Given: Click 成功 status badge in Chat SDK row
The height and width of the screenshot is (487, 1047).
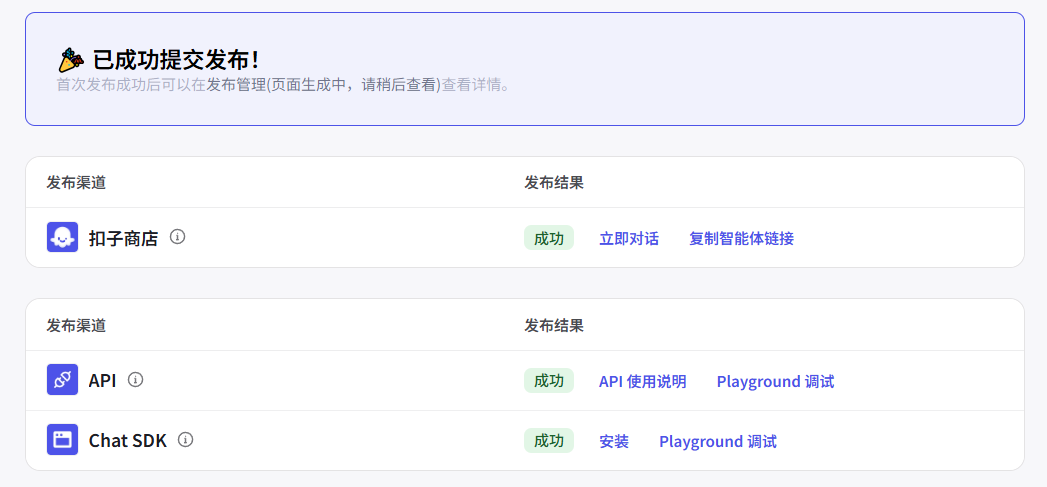Looking at the screenshot, I should coord(549,441).
